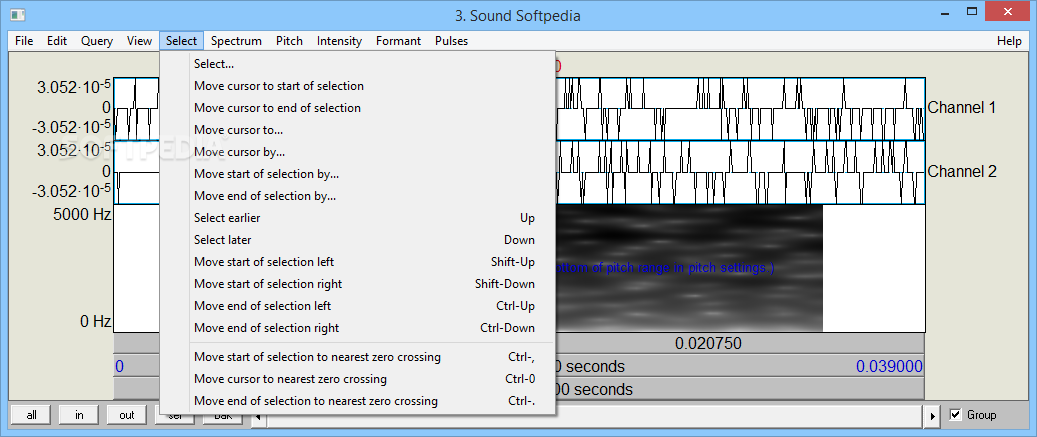The image size is (1037, 437).
Task: Choose the 'Select...' menu command
Action: 357,64
